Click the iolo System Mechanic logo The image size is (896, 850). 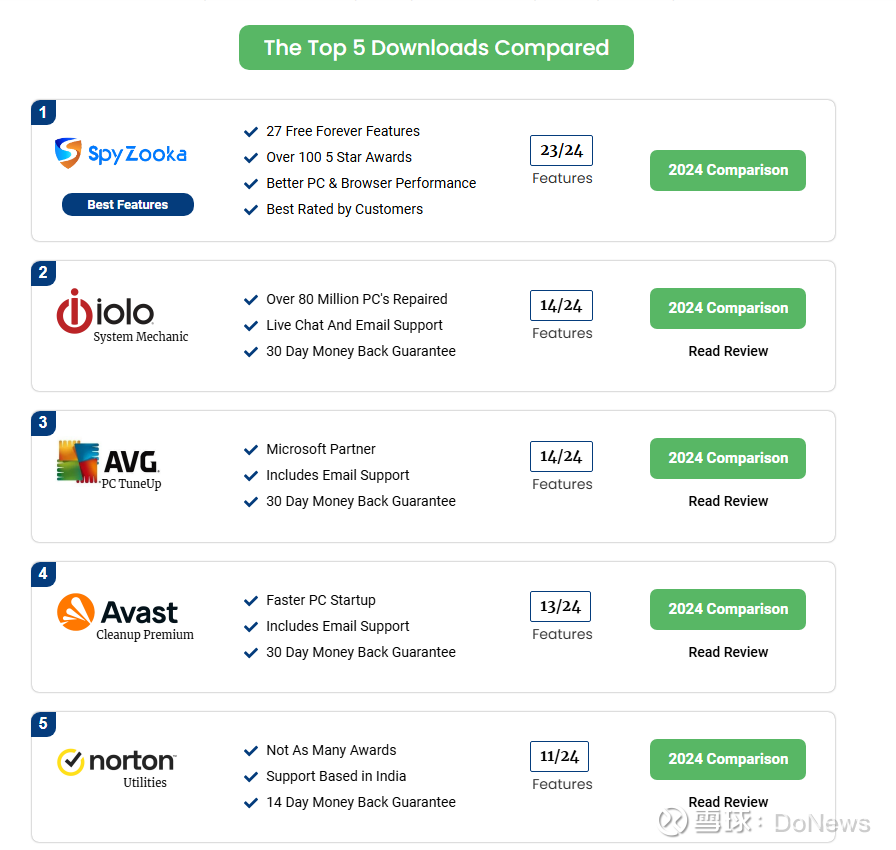[x=122, y=316]
